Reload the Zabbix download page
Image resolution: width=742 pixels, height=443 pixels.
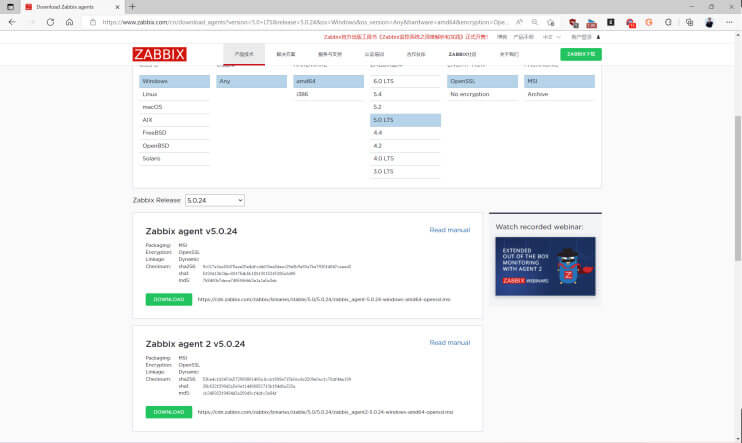(x=50, y=22)
